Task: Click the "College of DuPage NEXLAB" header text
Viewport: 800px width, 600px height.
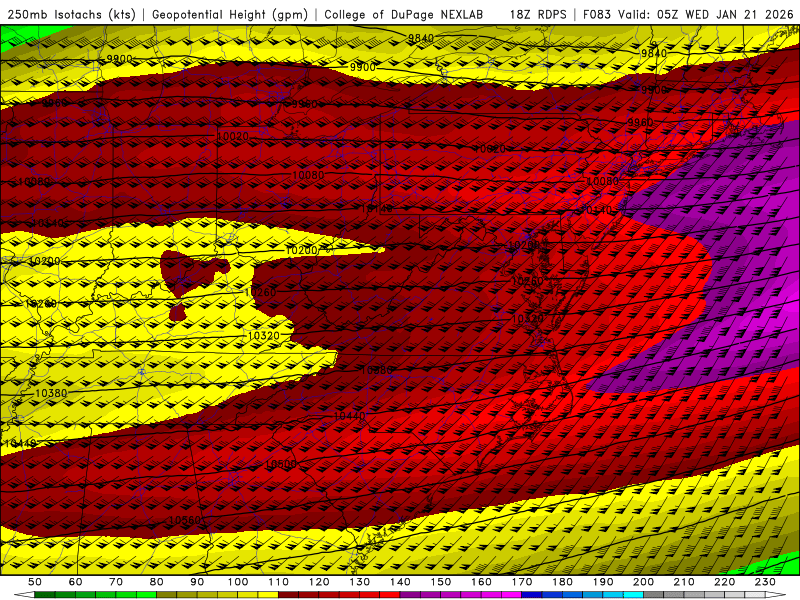Action: point(404,14)
